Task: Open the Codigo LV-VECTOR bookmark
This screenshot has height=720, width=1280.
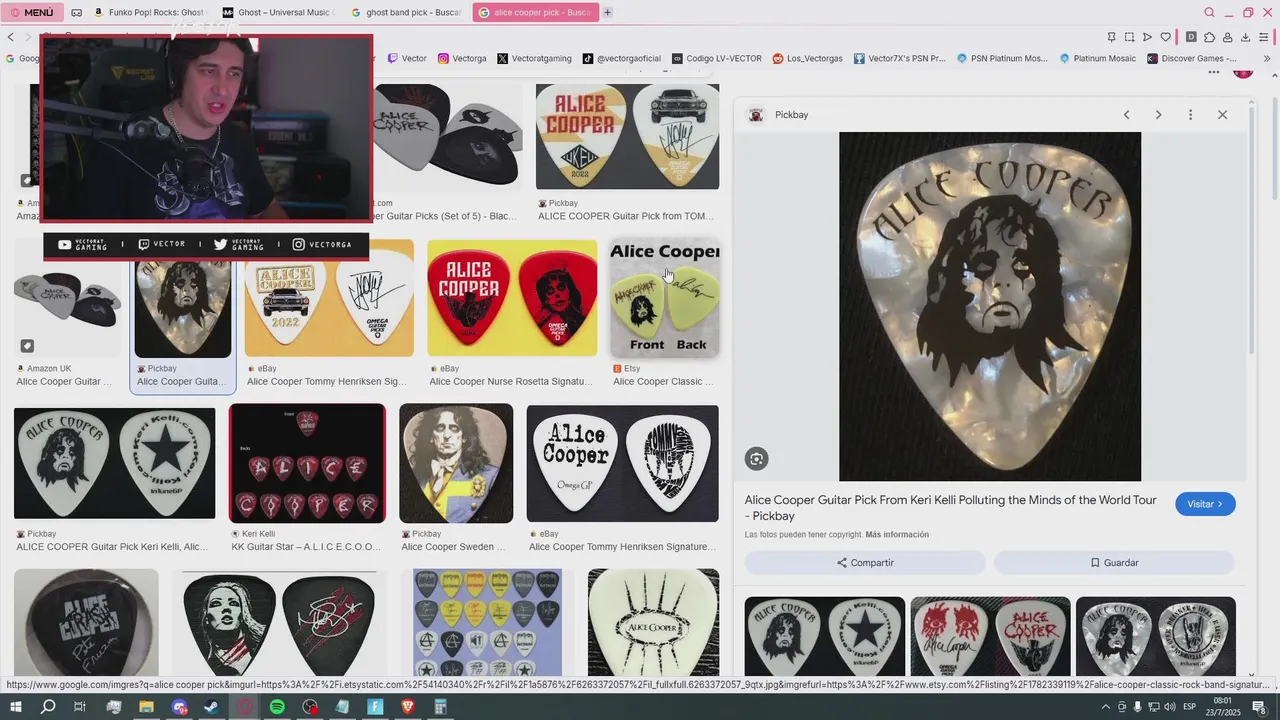Action: (717, 58)
